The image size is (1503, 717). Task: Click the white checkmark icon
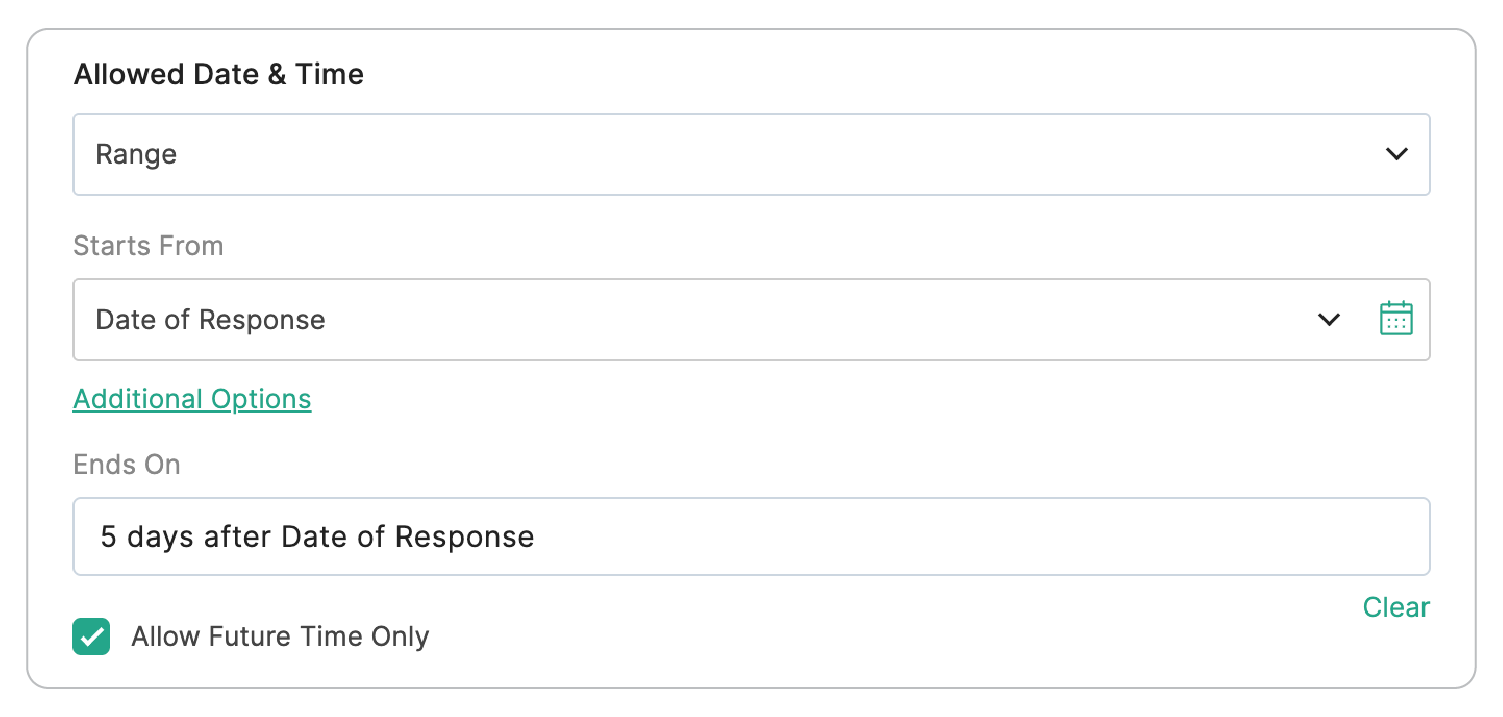click(x=91, y=637)
